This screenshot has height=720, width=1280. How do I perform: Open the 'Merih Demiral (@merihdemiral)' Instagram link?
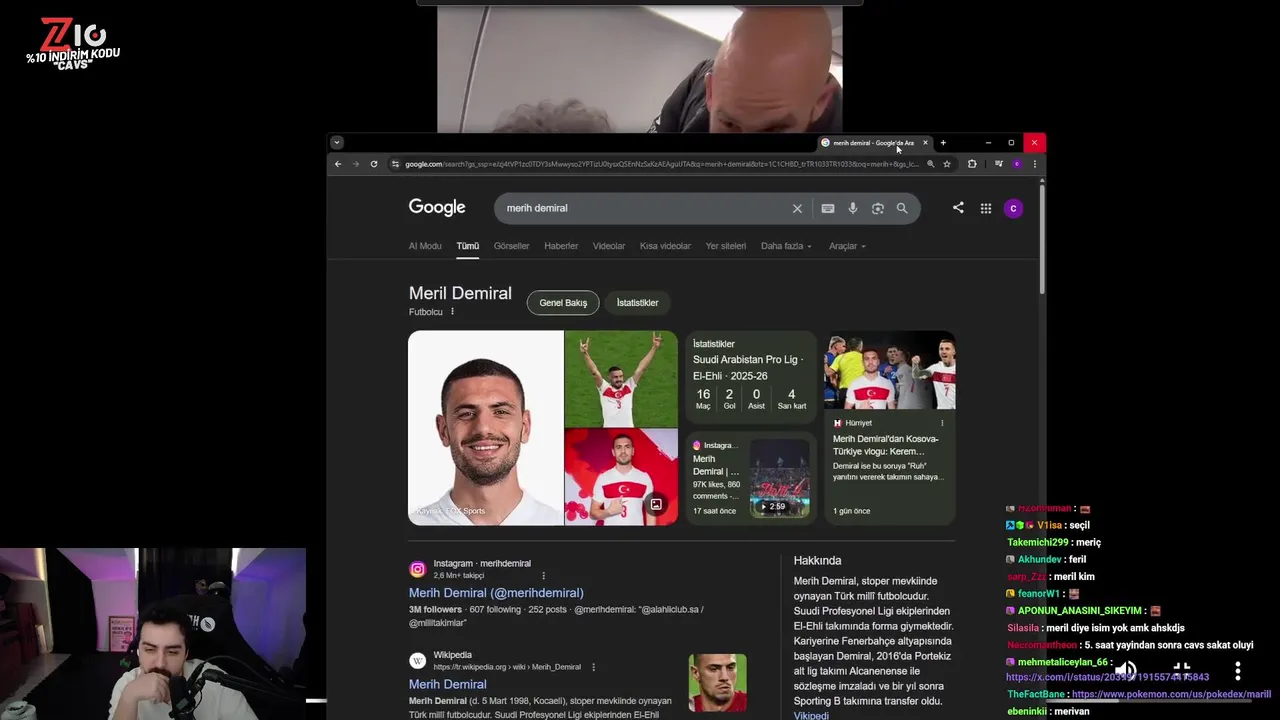coord(496,593)
